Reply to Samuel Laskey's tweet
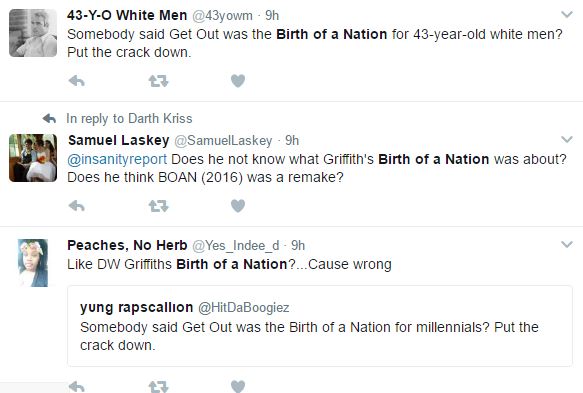The width and height of the screenshot is (583, 393). point(77,206)
